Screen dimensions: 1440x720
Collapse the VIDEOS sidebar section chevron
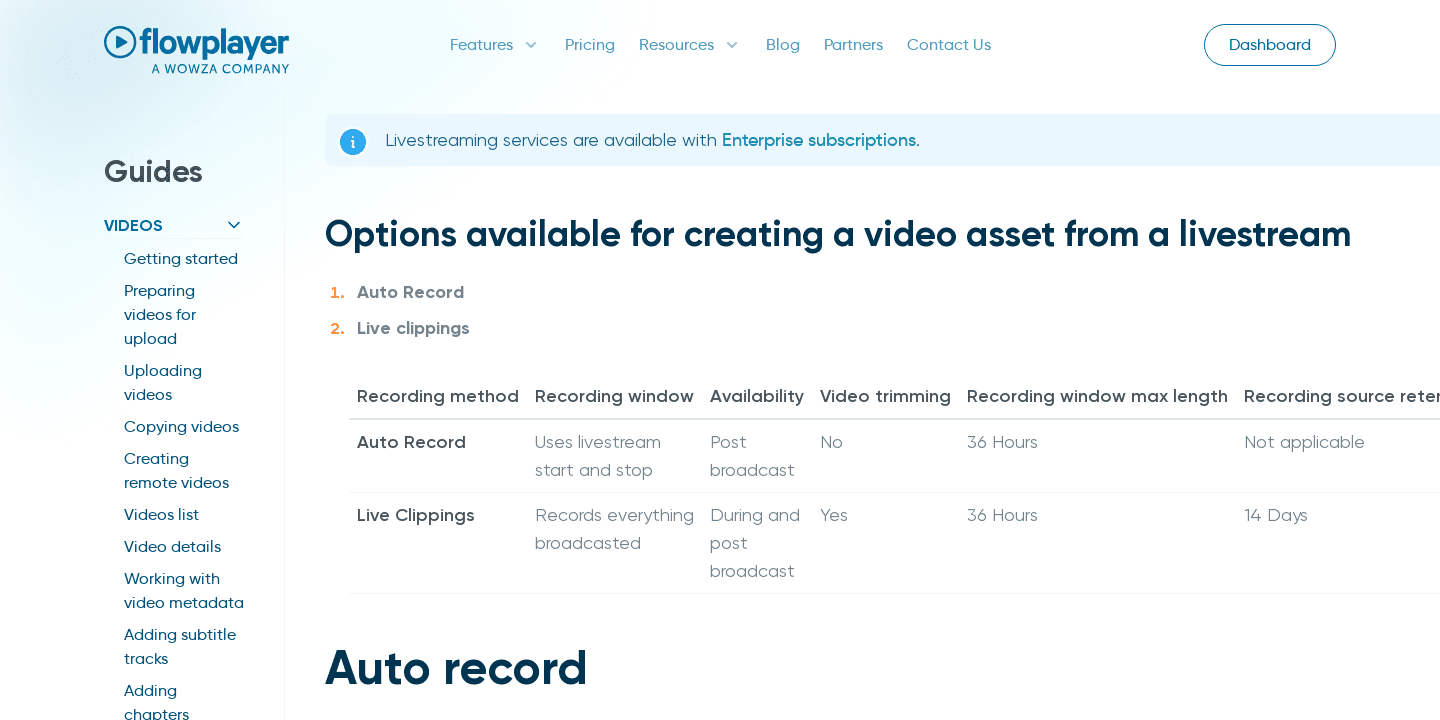234,225
